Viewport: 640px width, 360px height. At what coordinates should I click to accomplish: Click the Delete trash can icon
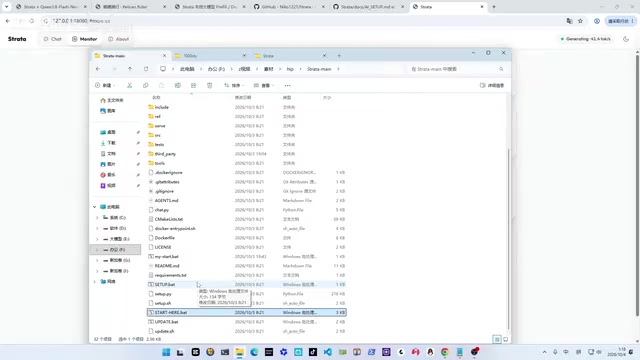[209, 85]
